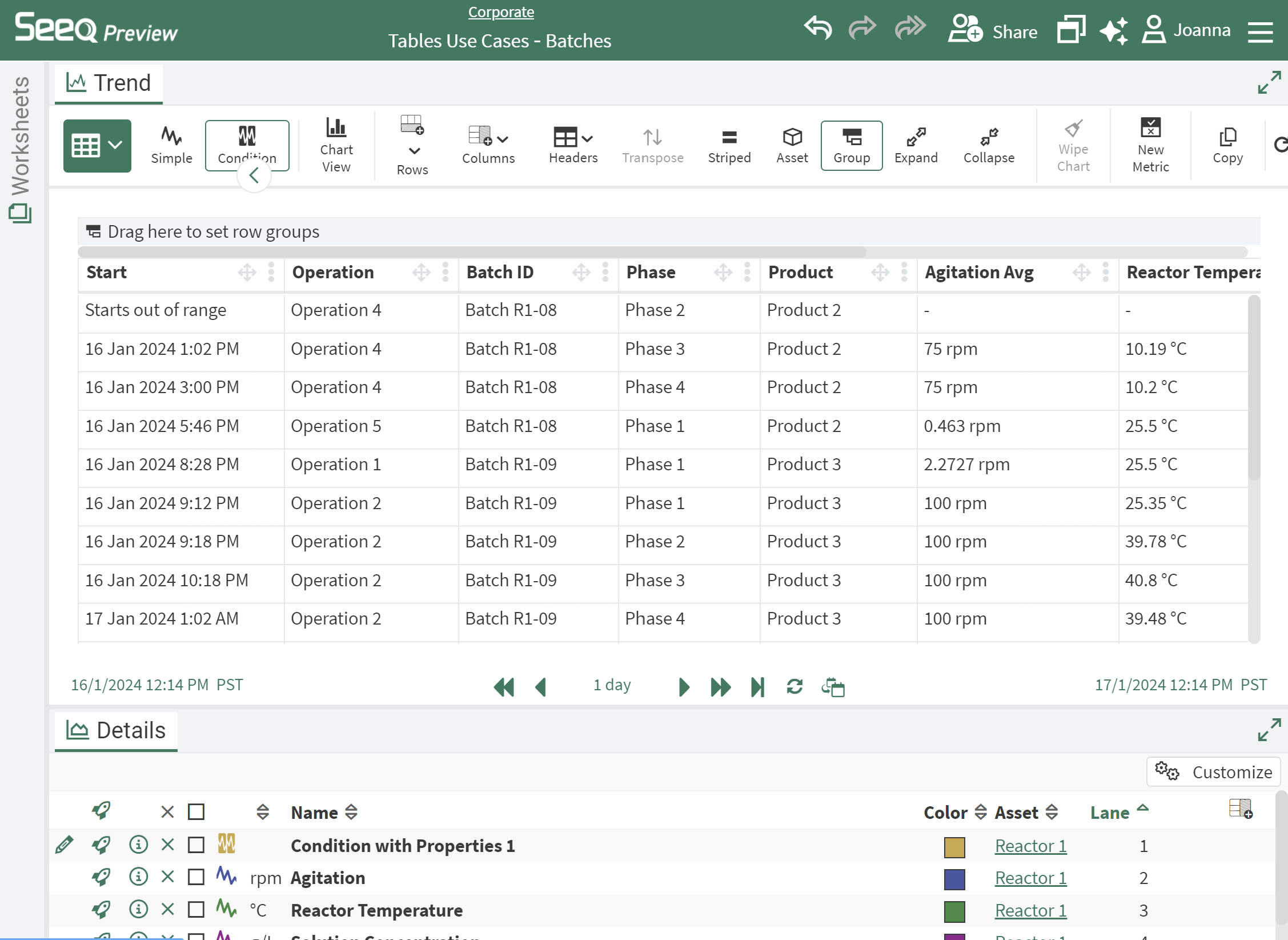Image resolution: width=1288 pixels, height=940 pixels.
Task: Check the Reactor Temperature row checkbox
Action: pyautogui.click(x=196, y=910)
